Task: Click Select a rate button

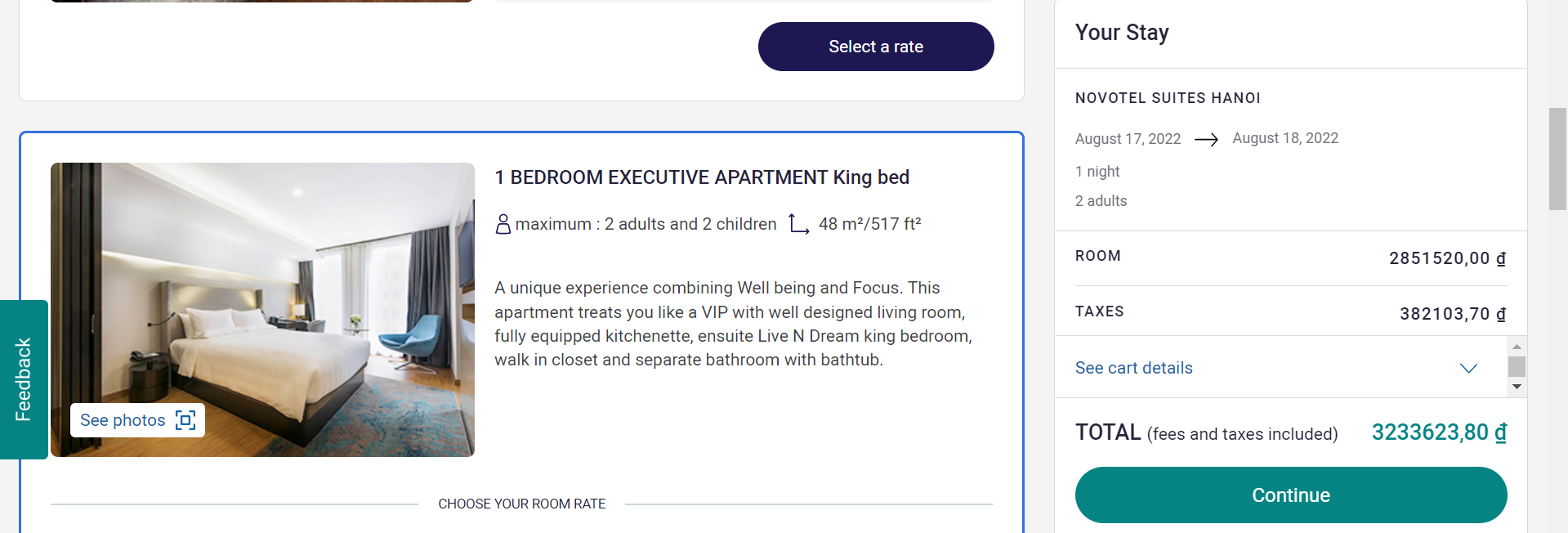Action: tap(876, 47)
